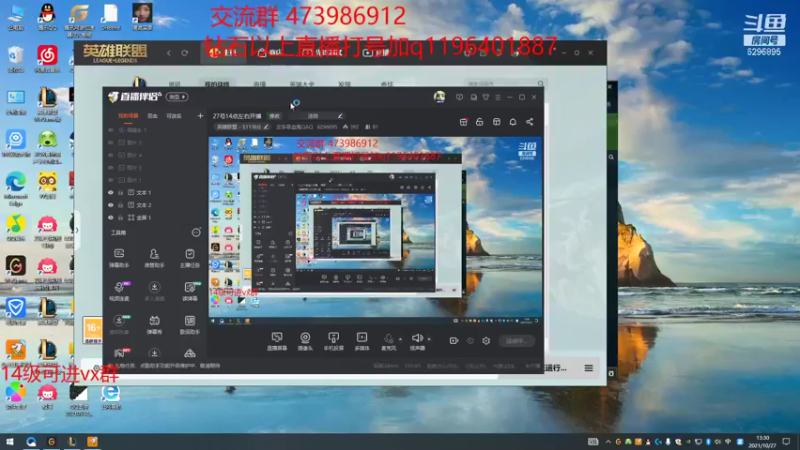Viewport: 800px width, 450px height.
Task: Open the QQ desktop shortcut
Action: (47, 16)
